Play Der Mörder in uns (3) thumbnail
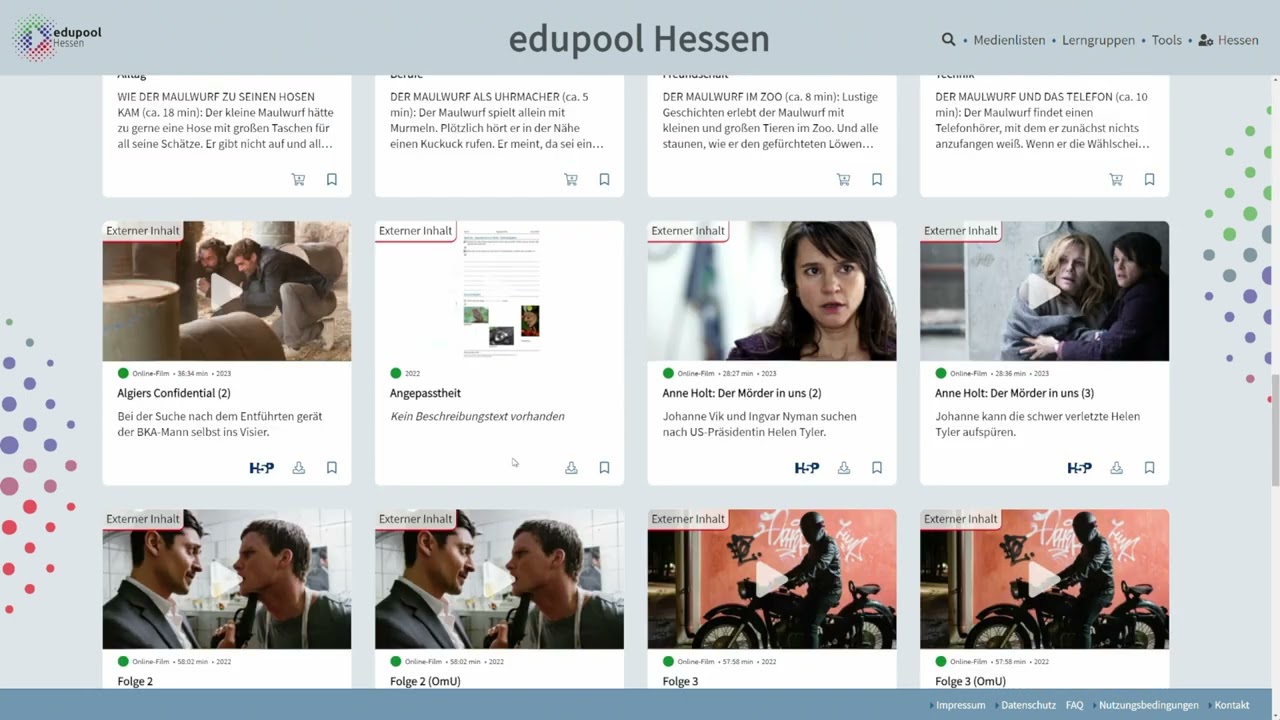This screenshot has height=720, width=1280. coord(1044,291)
